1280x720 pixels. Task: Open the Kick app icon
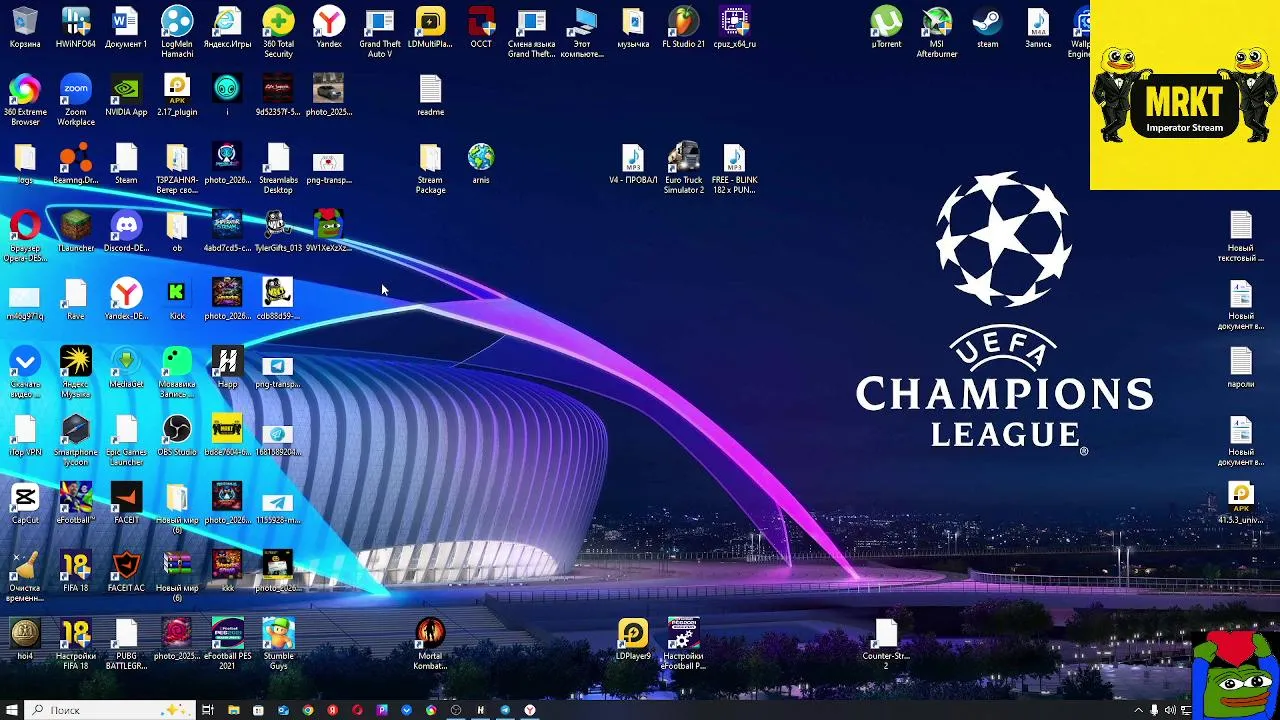click(x=177, y=300)
